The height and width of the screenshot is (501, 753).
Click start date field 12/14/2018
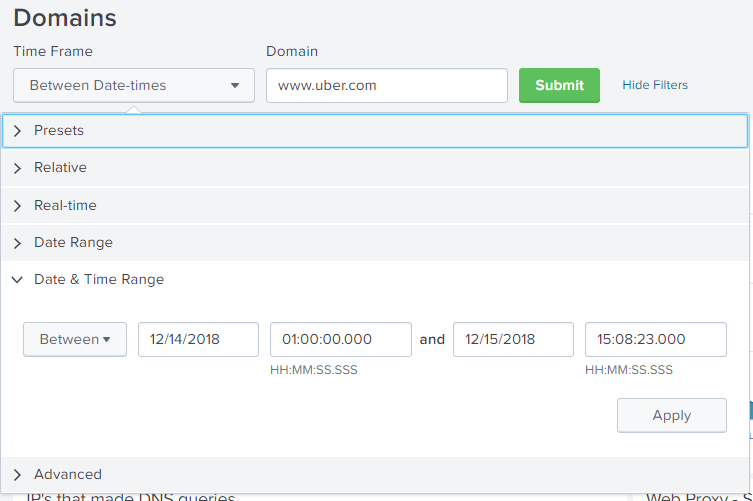198,340
